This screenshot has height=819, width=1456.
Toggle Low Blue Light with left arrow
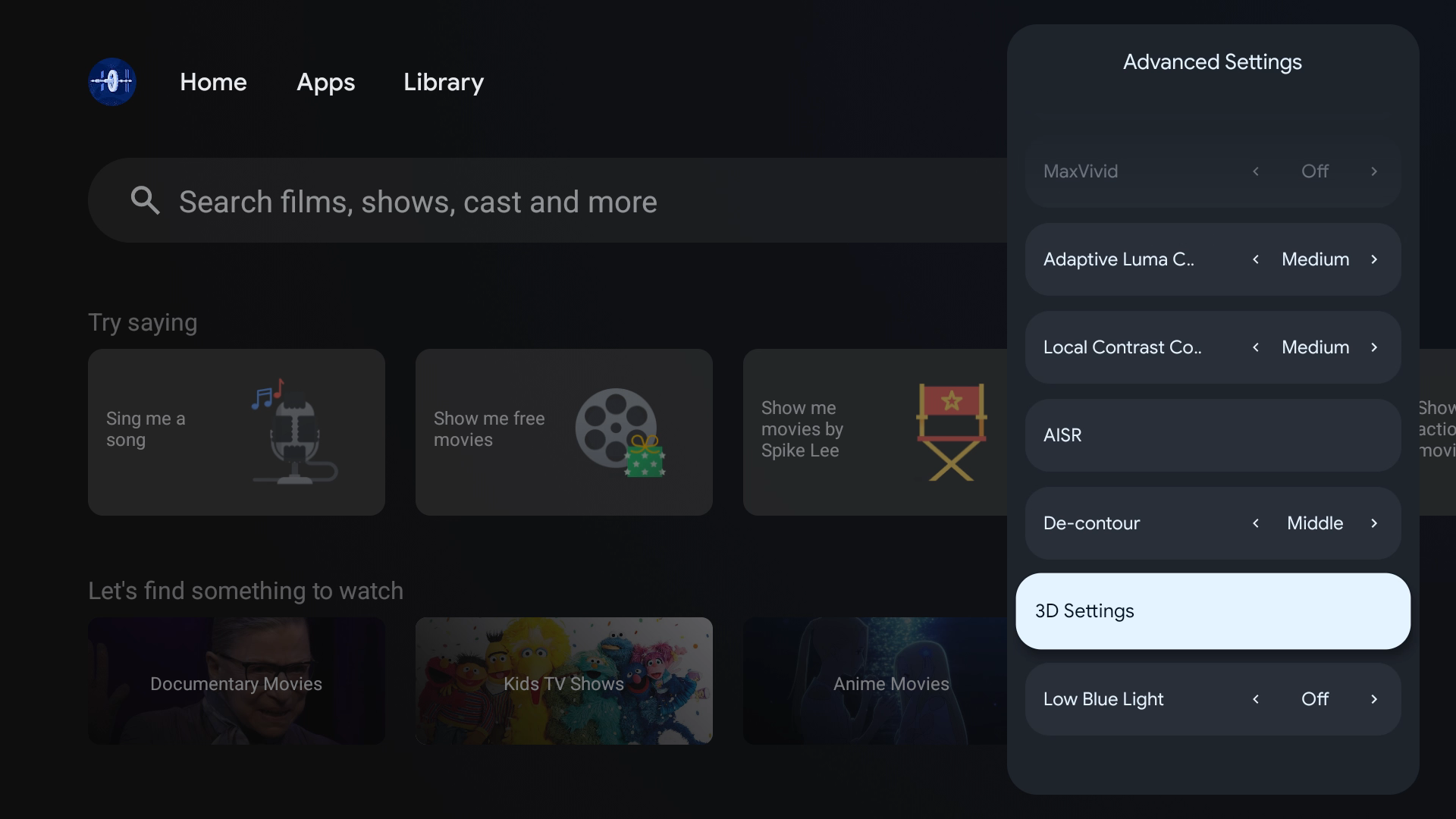[1256, 699]
